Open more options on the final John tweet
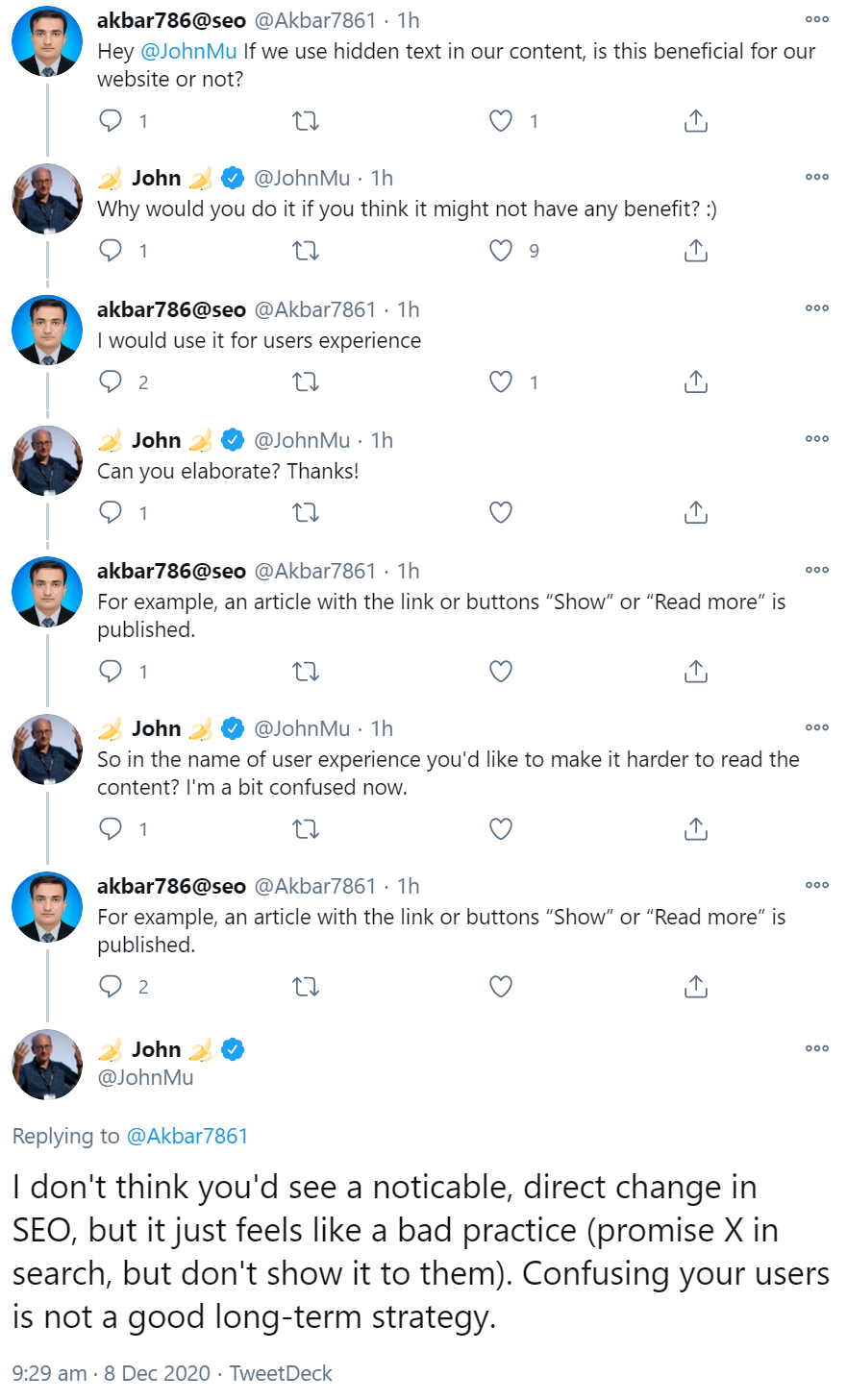Screen dimensions: 847x1400 pos(816,1048)
